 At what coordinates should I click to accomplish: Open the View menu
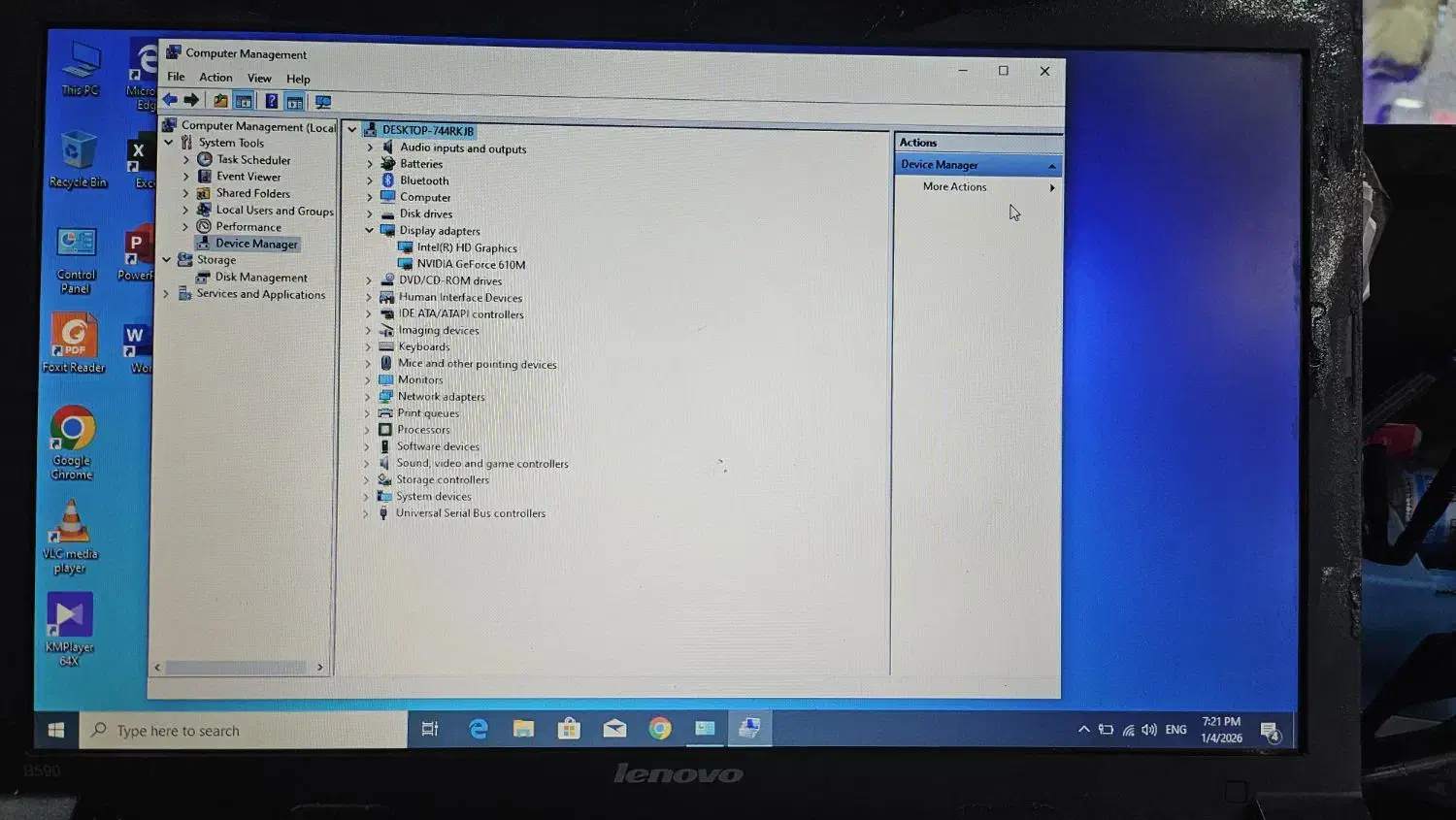point(259,79)
